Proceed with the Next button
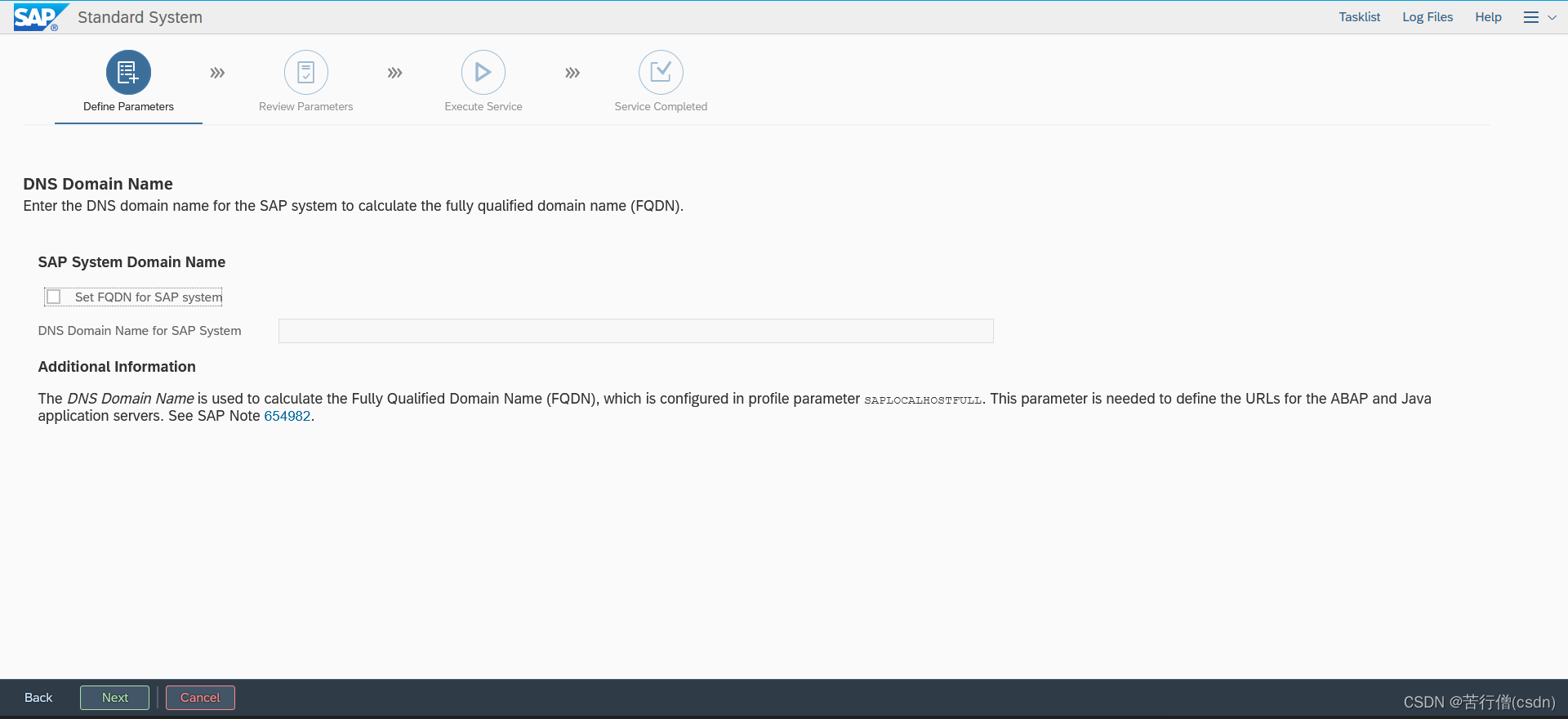1568x719 pixels. point(115,698)
